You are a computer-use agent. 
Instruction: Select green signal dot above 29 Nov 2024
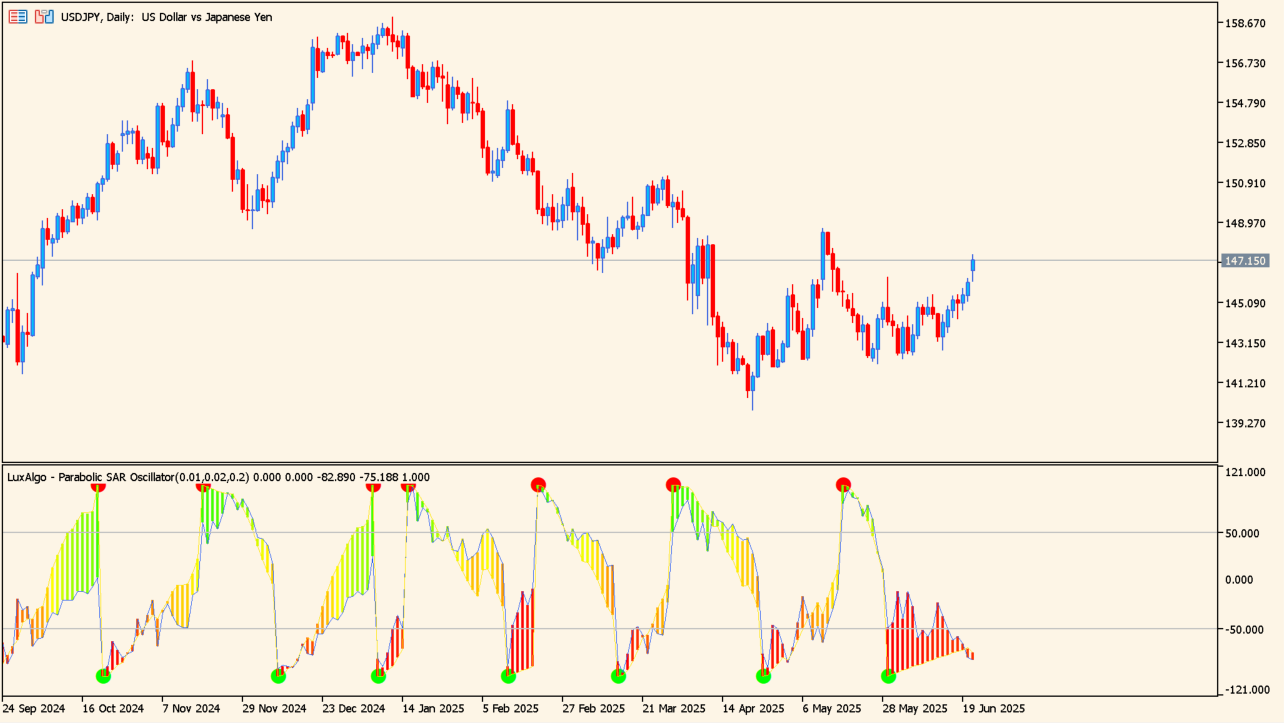(x=278, y=676)
